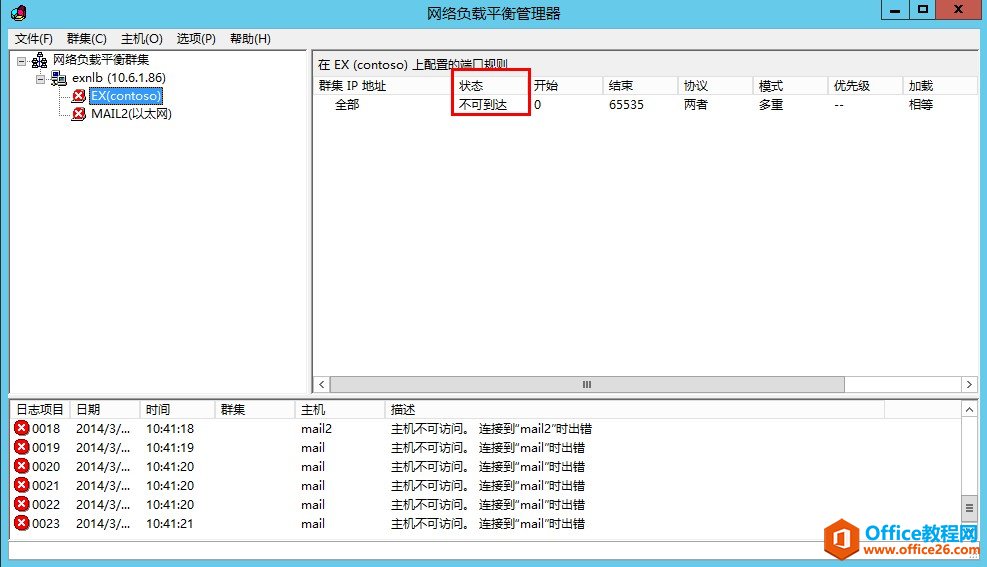Click error icon of log entry 0020
Viewport: 987px width, 567px height.
coord(21,466)
